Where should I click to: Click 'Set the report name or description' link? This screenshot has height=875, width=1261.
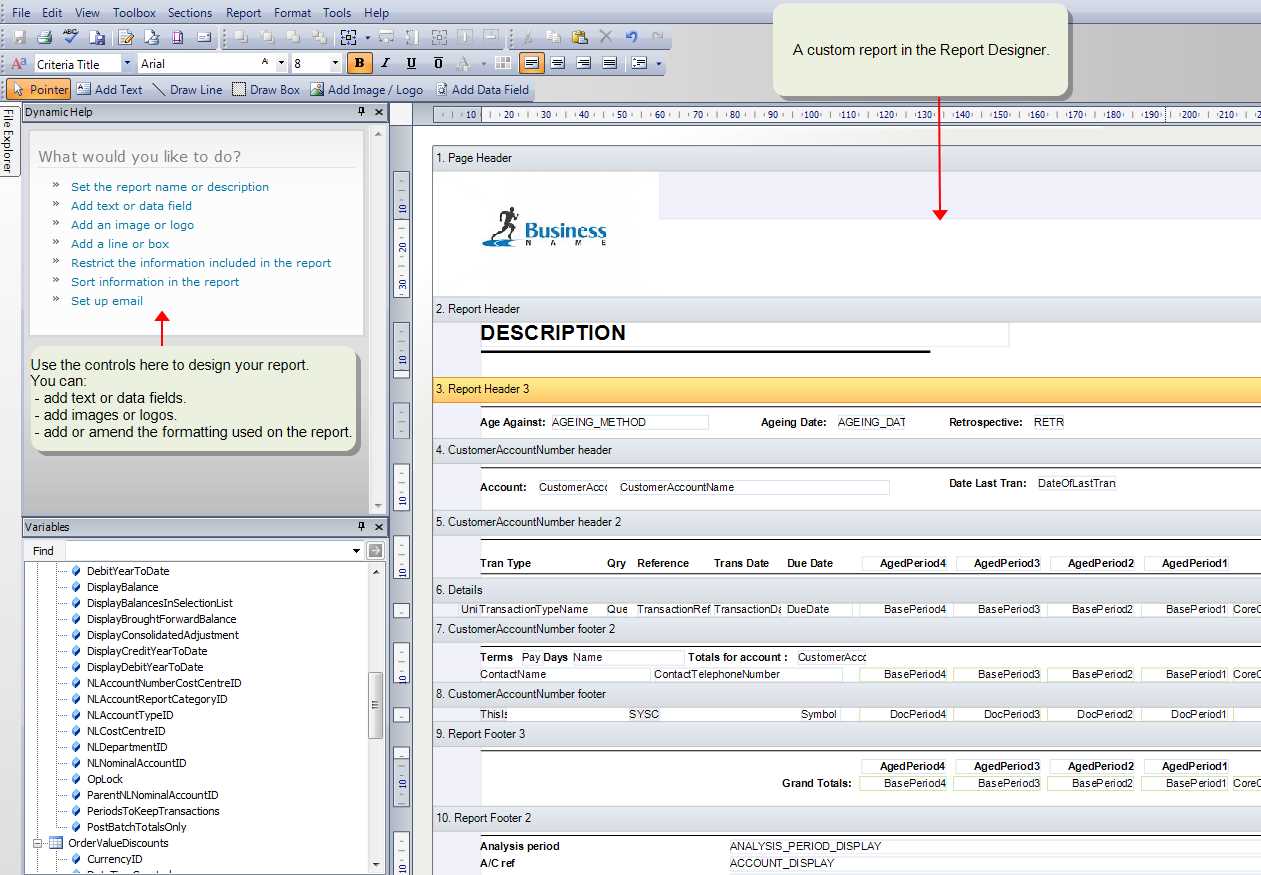170,187
